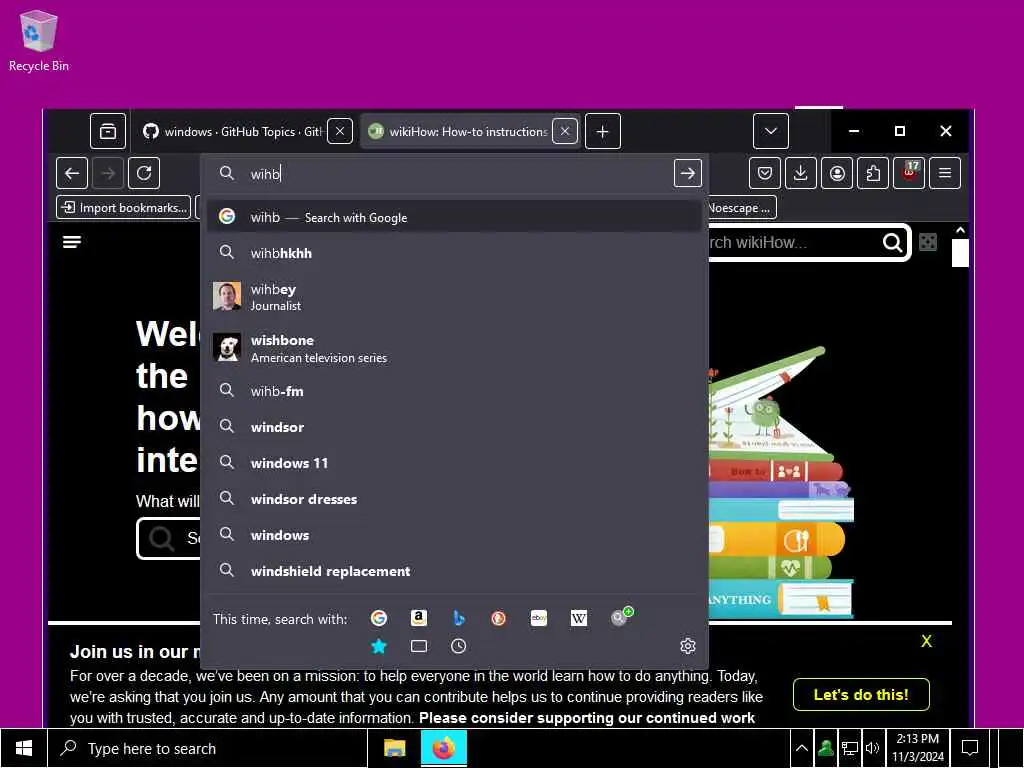The image size is (1024, 768).
Task: Open the Extensions puzzle icon
Action: 873,173
